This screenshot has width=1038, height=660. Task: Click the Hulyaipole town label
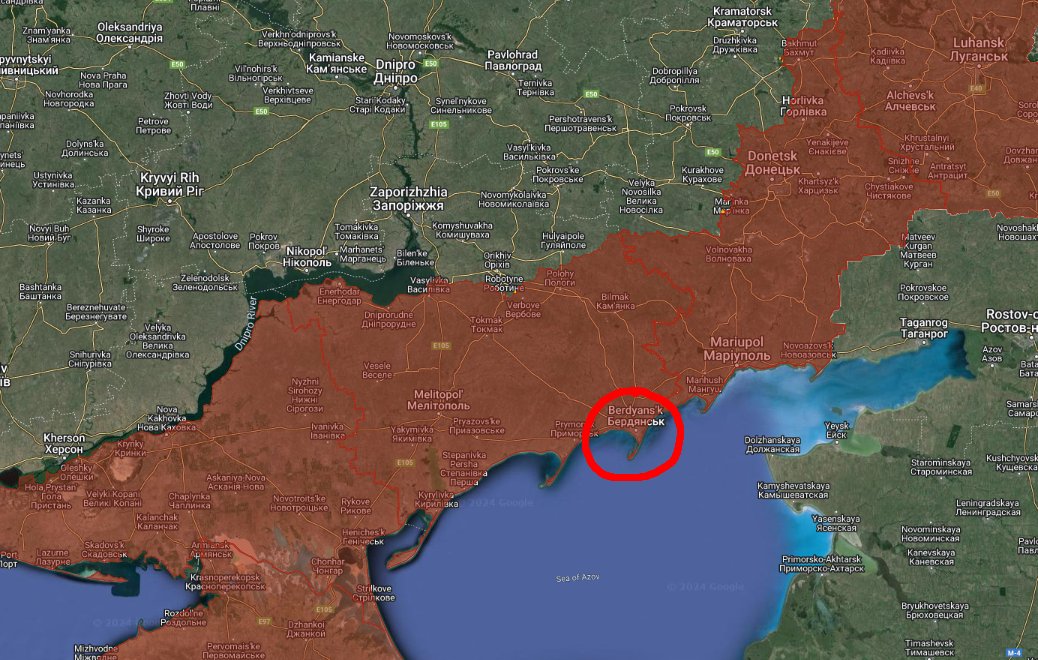(x=563, y=240)
